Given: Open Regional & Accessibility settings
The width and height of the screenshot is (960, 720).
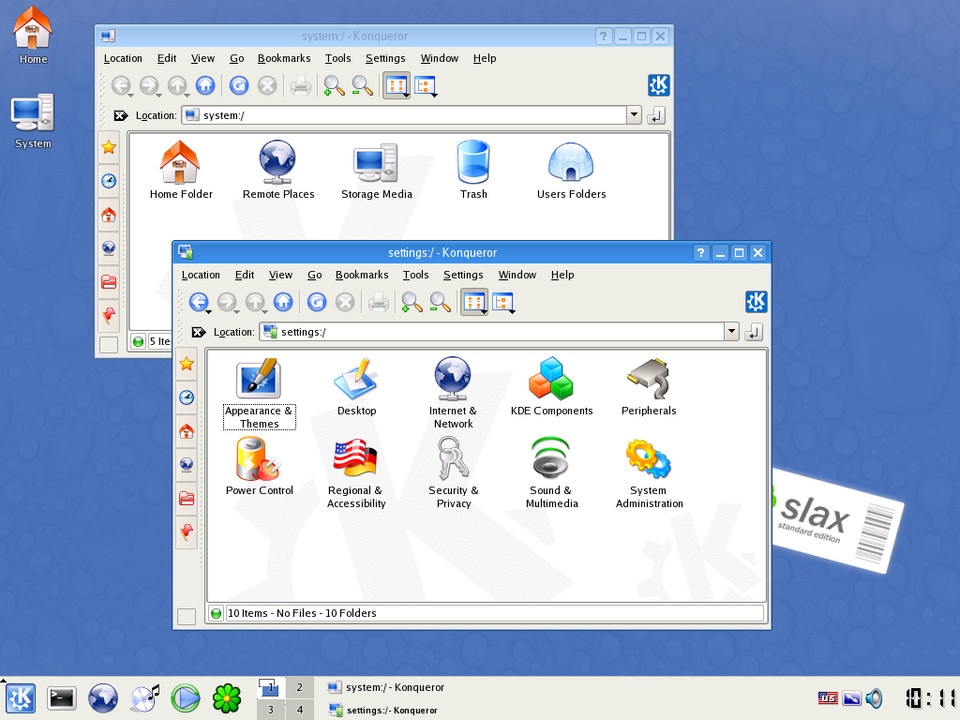Looking at the screenshot, I should pos(356,473).
